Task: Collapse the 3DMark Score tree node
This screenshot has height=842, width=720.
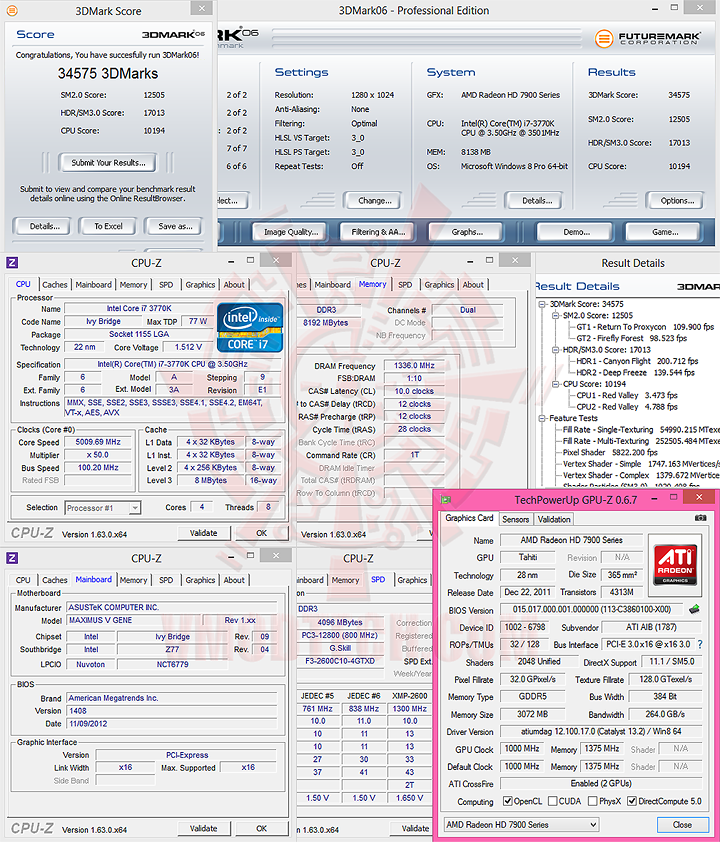Action: (542, 304)
